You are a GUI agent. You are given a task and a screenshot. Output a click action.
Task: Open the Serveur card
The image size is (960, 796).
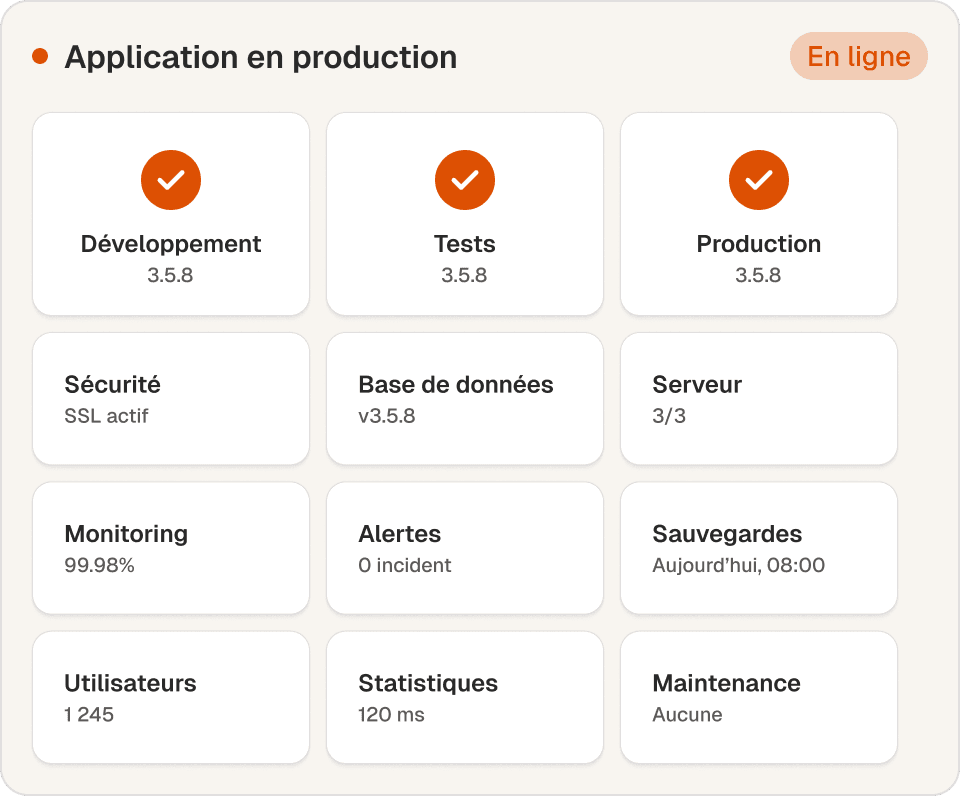click(x=759, y=399)
